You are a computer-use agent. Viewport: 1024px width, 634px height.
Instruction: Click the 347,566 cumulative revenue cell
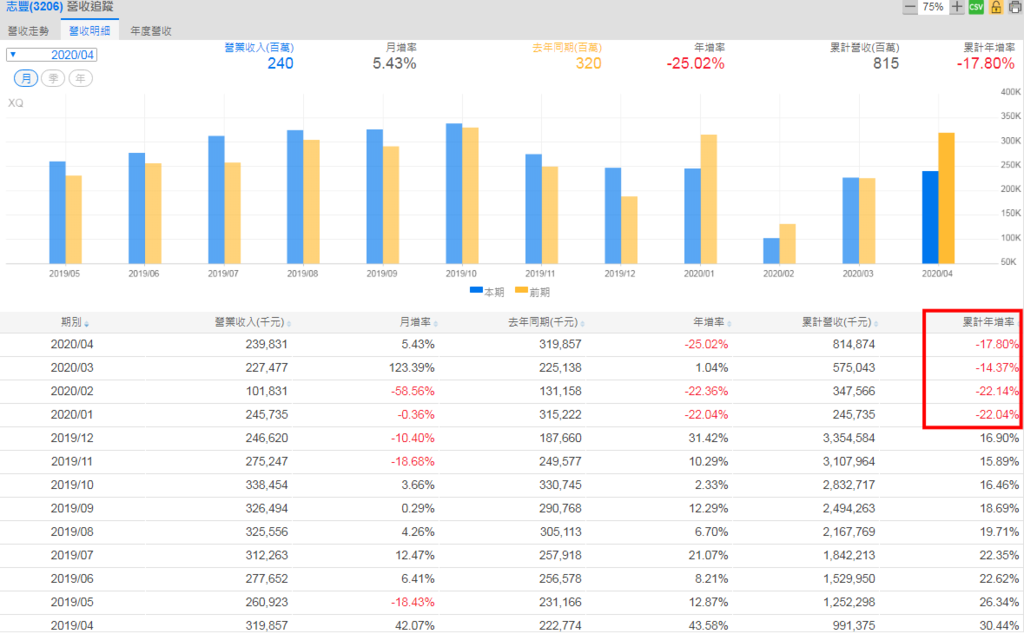click(854, 391)
